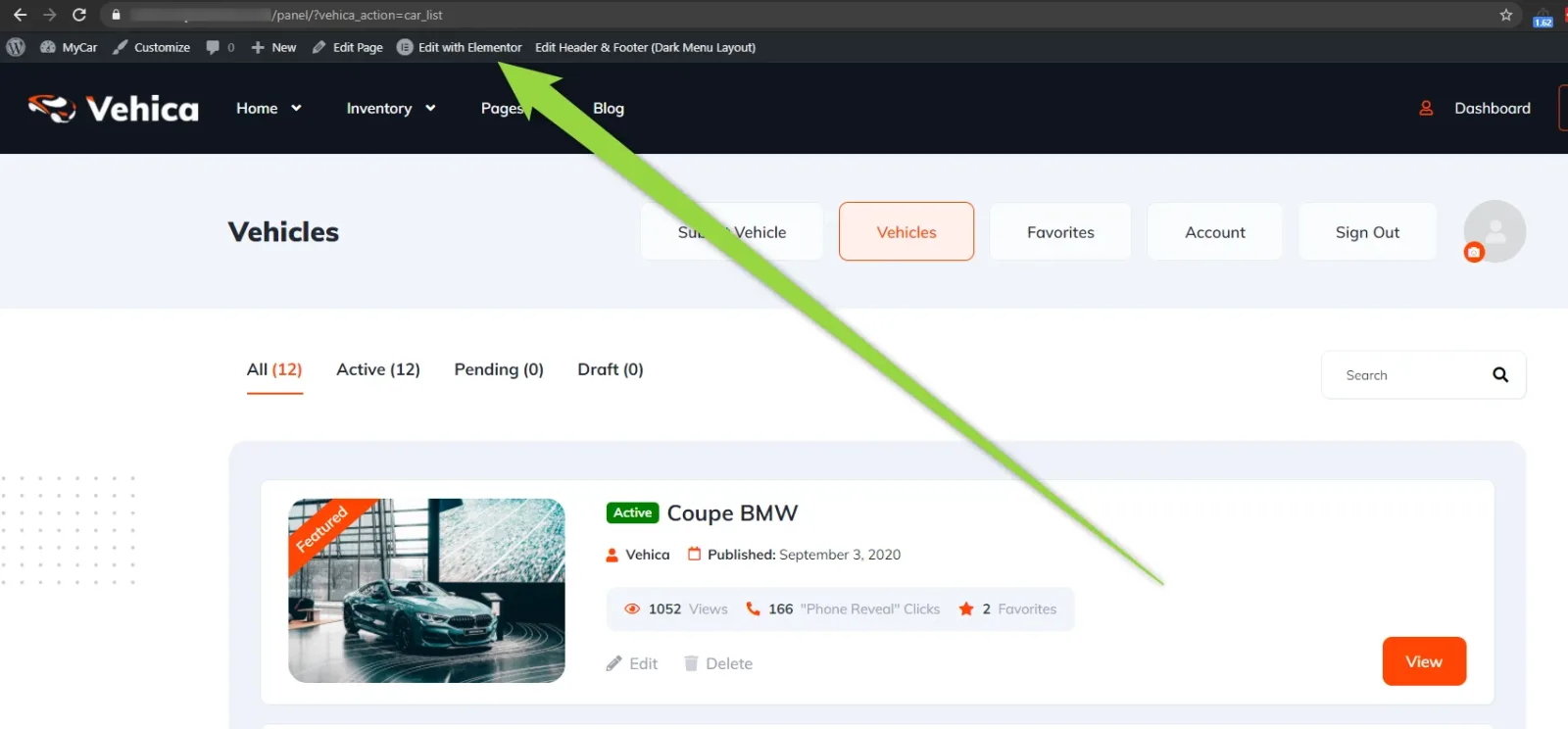This screenshot has width=1568, height=729.
Task: Click the Favorites star icon
Action: click(966, 608)
